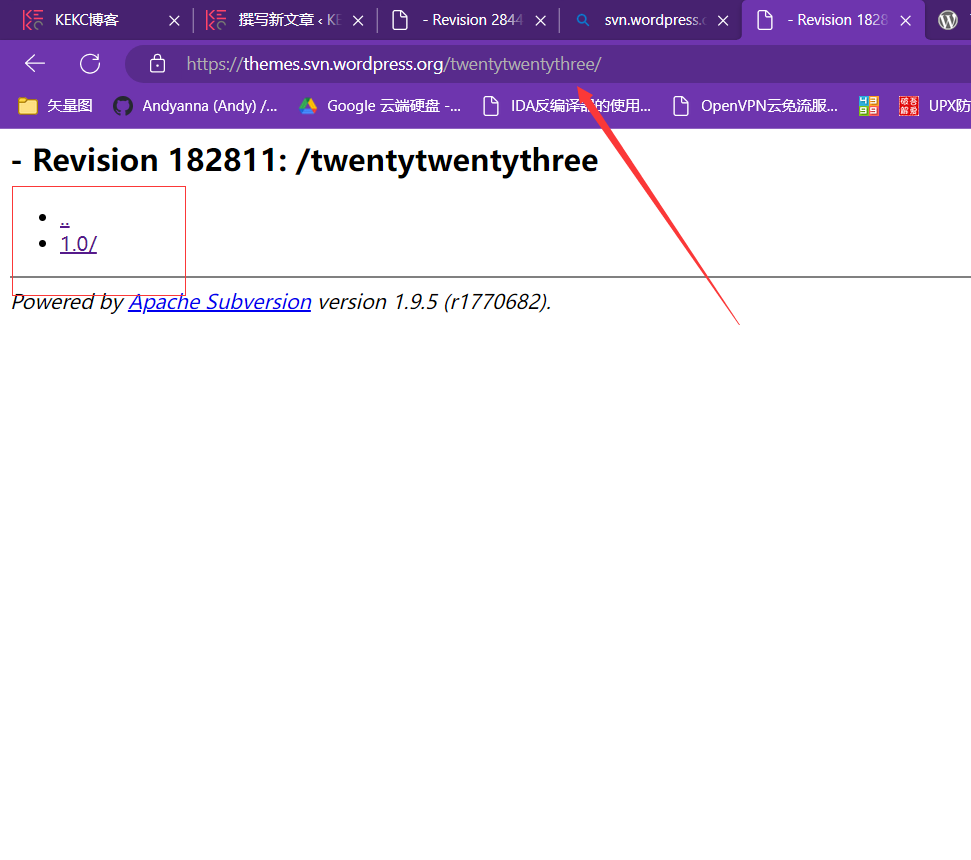Image resolution: width=971 pixels, height=860 pixels.
Task: Reload the current page
Action: (x=90, y=64)
